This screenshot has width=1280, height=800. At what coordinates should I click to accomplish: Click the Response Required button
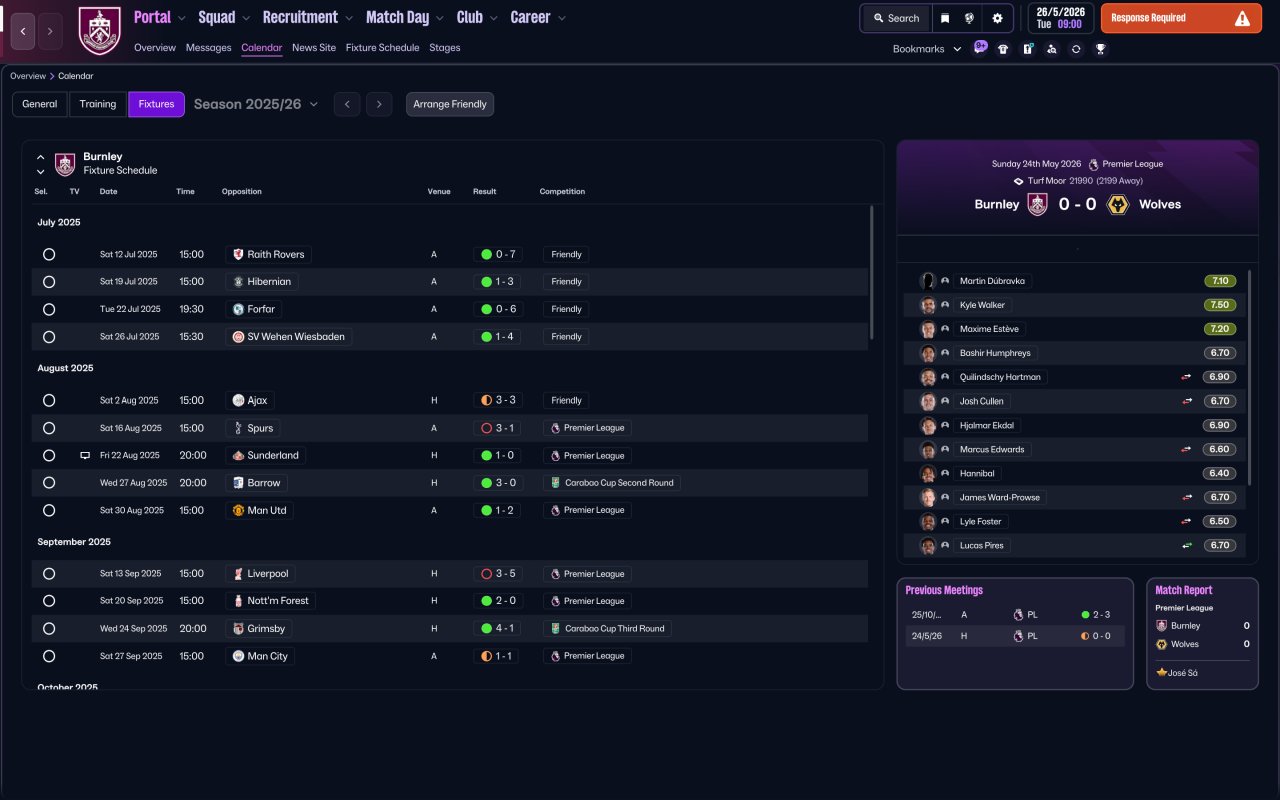pos(1182,18)
